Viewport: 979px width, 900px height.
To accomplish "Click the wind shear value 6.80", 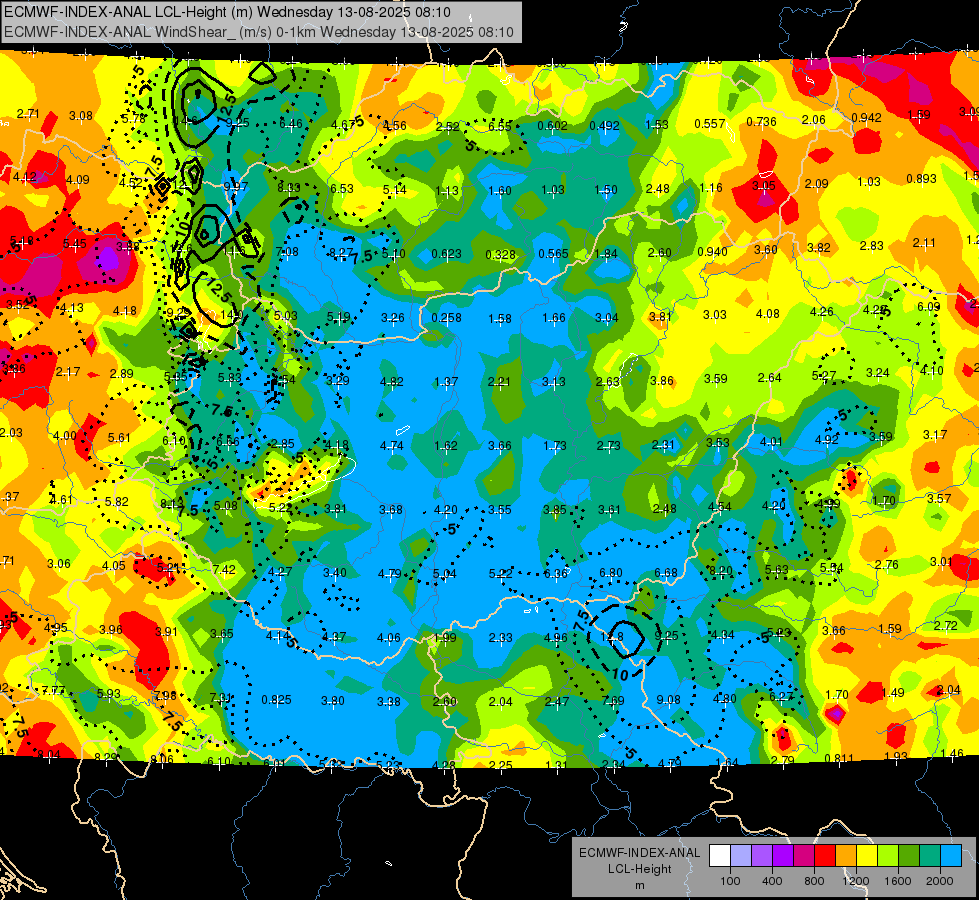I will 611,572.
